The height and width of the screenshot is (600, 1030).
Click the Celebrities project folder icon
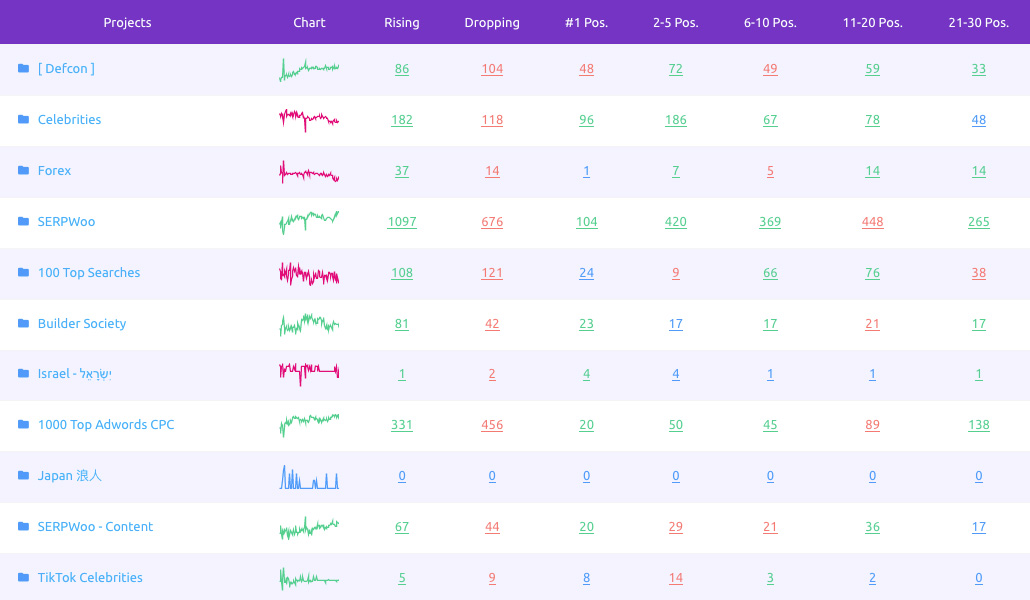click(22, 119)
